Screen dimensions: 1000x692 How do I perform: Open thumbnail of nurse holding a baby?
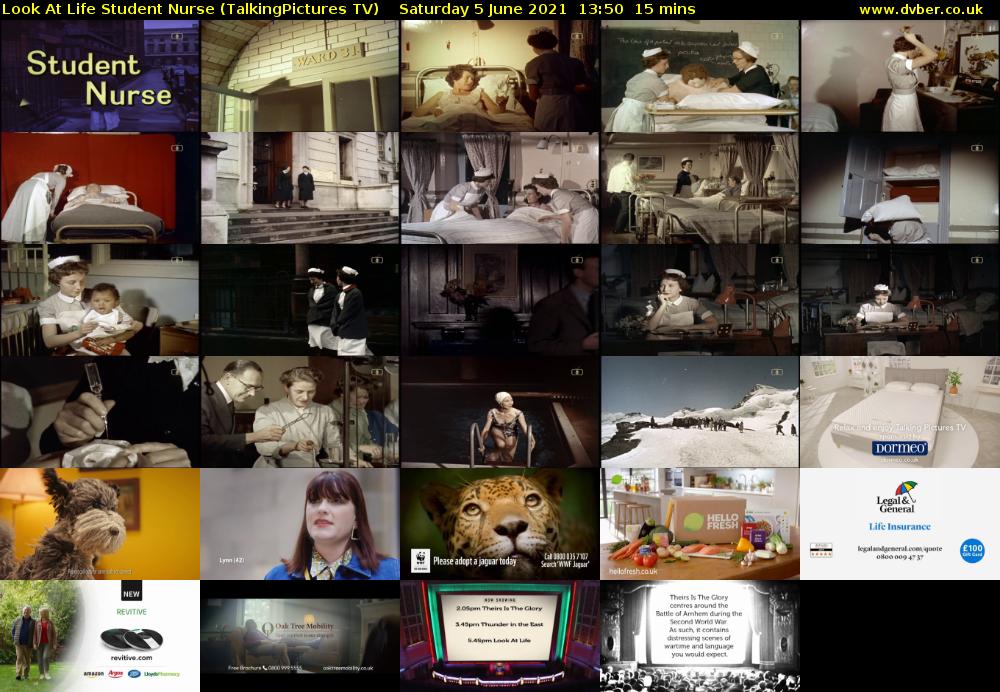[x=100, y=300]
